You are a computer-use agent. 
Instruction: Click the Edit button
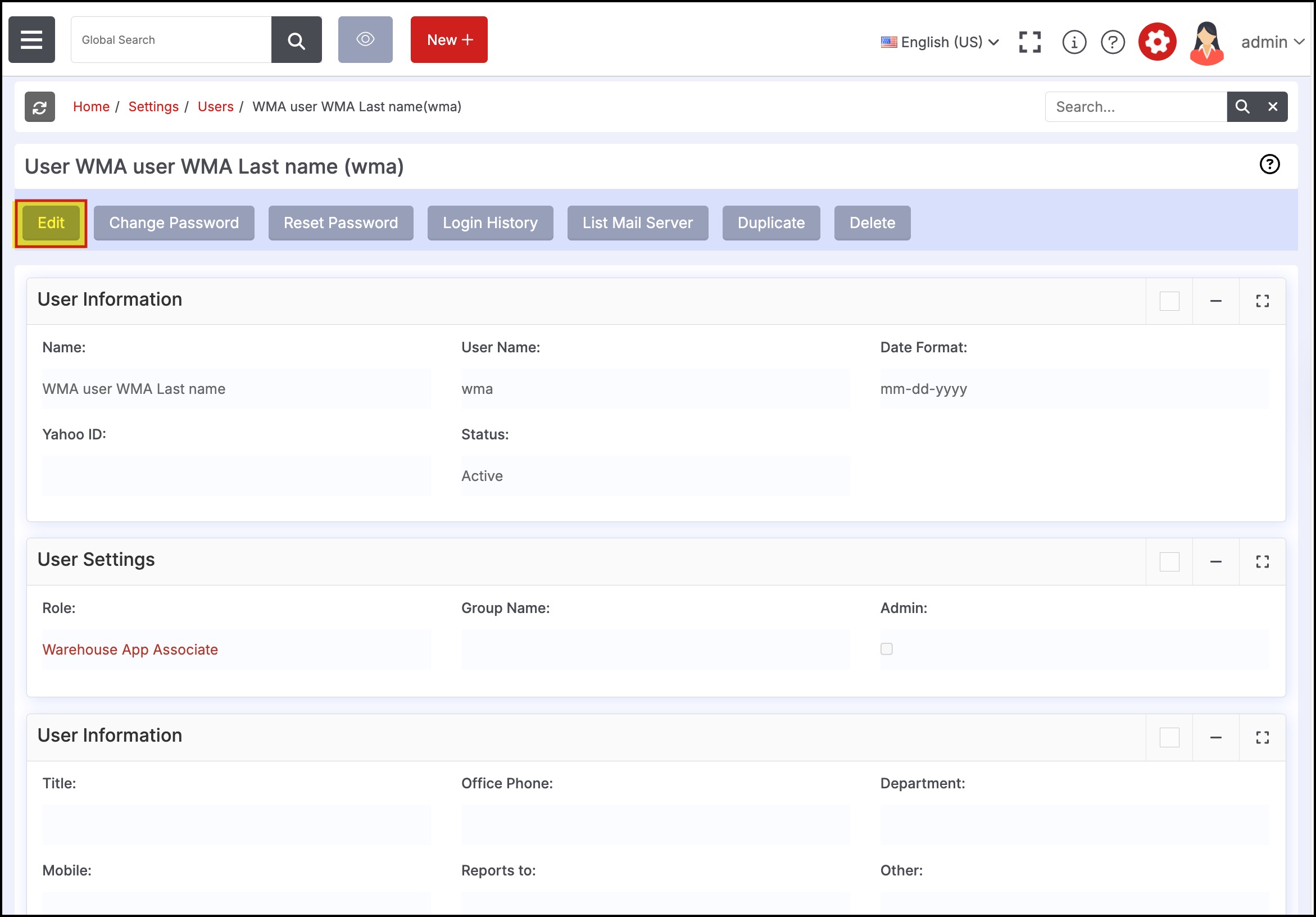tap(51, 223)
